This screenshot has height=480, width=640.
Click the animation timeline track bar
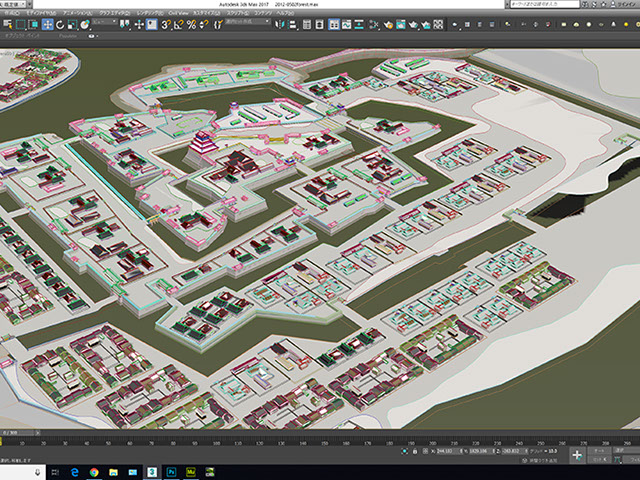[x=300, y=440]
